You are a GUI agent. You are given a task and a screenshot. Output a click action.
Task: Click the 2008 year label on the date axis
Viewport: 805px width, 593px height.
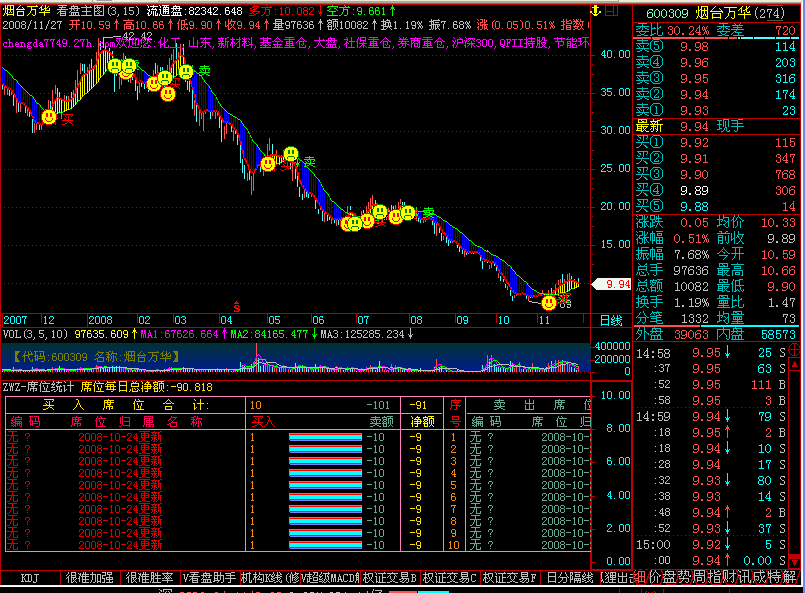100,320
